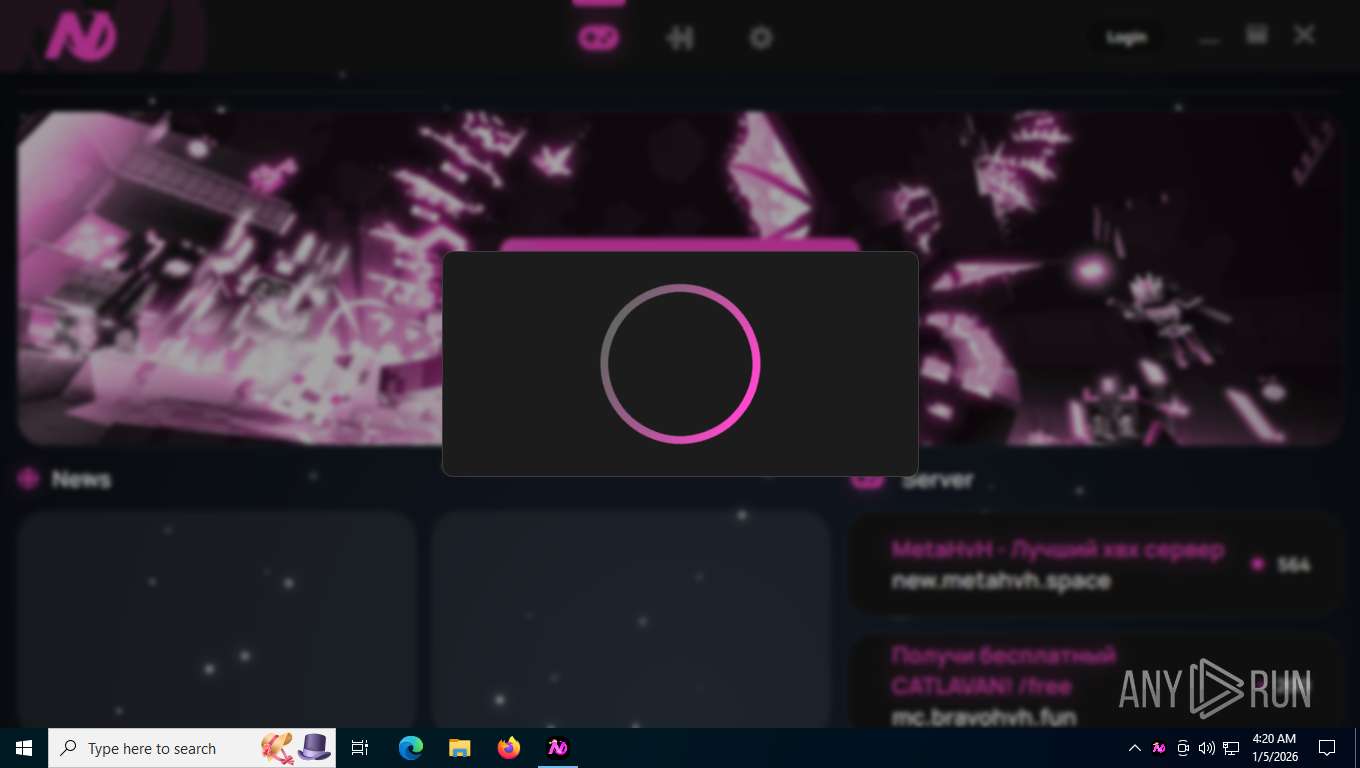Open the Windows notification center icon

(1327, 748)
